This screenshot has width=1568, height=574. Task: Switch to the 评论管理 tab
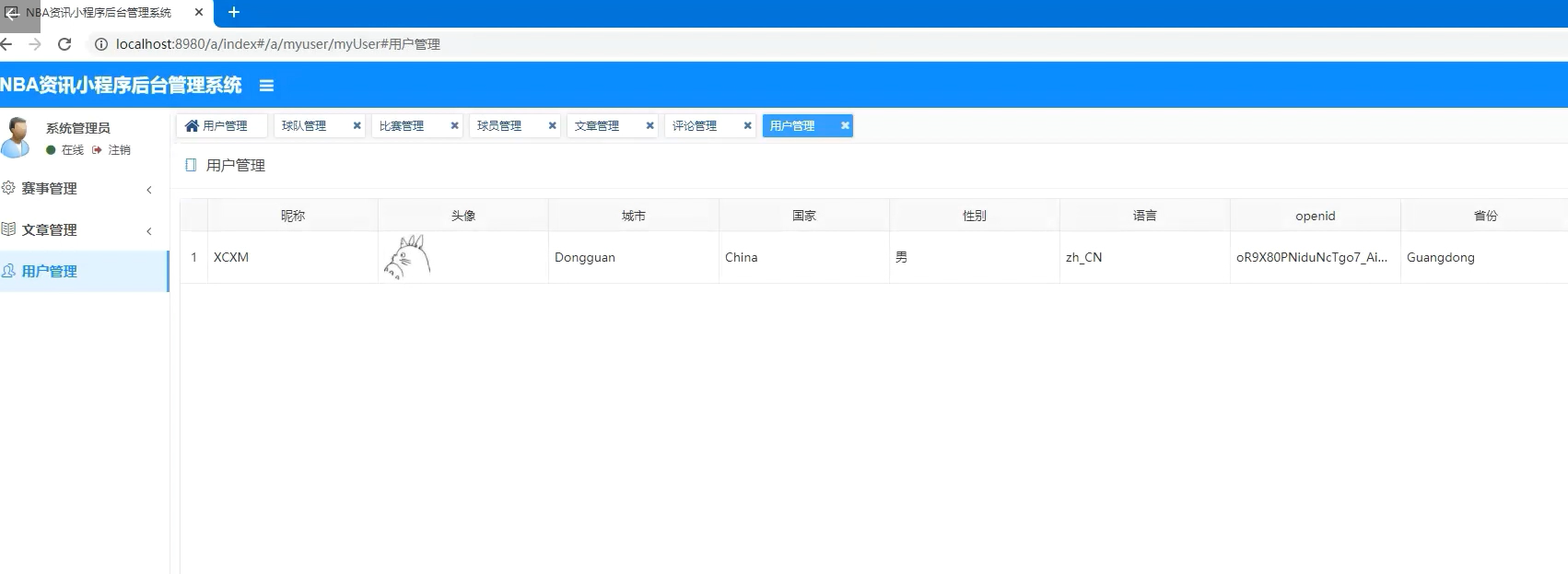(695, 126)
